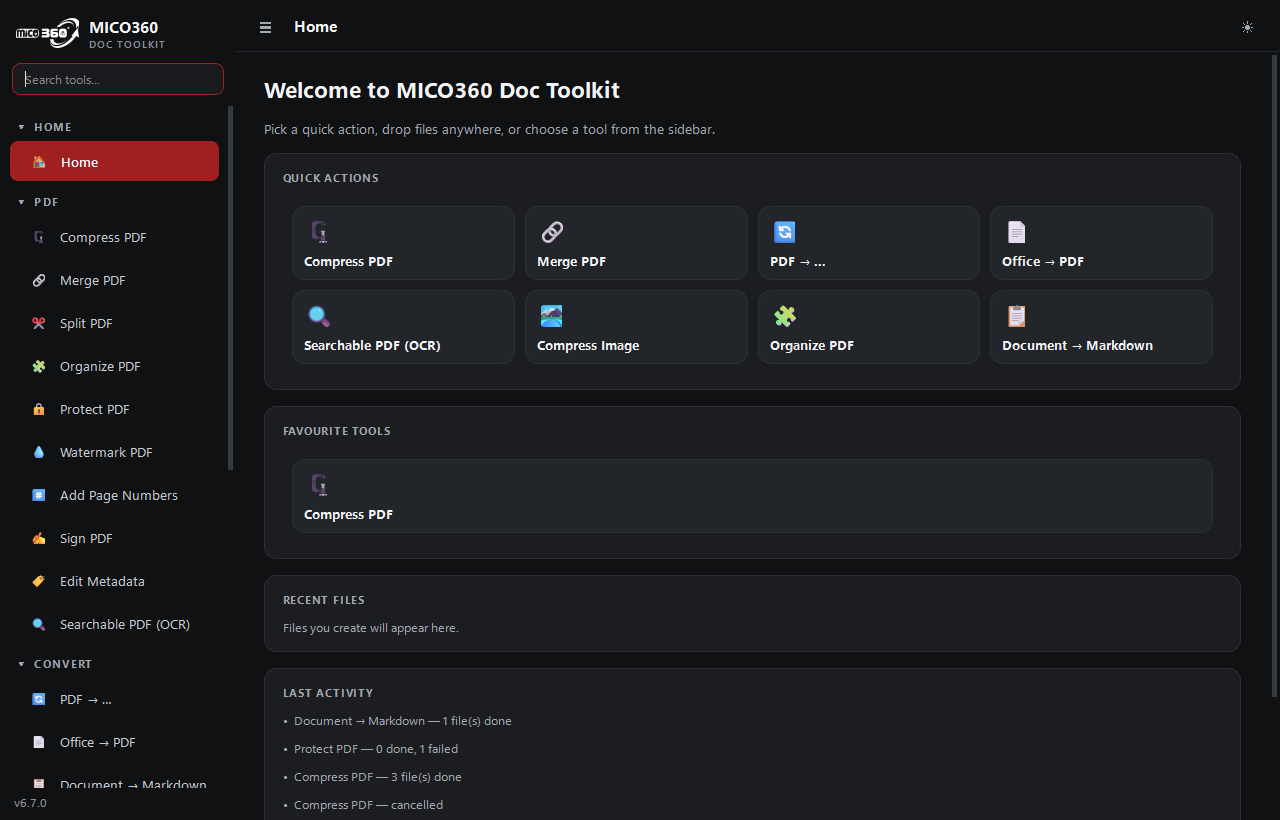The height and width of the screenshot is (820, 1280).
Task: Select Protect PDF sidebar item
Action: pyautogui.click(x=114, y=410)
